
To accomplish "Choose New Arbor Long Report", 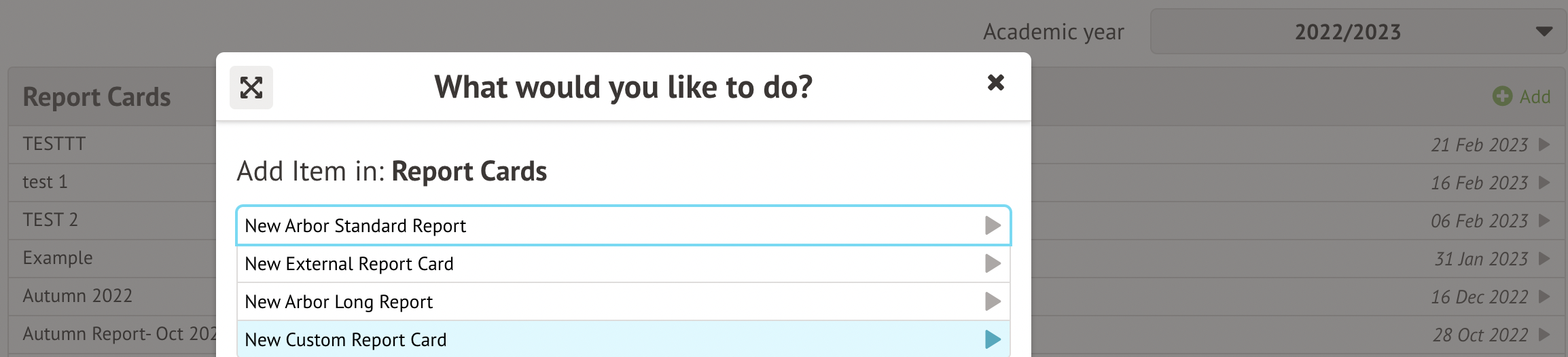I will point(338,301).
